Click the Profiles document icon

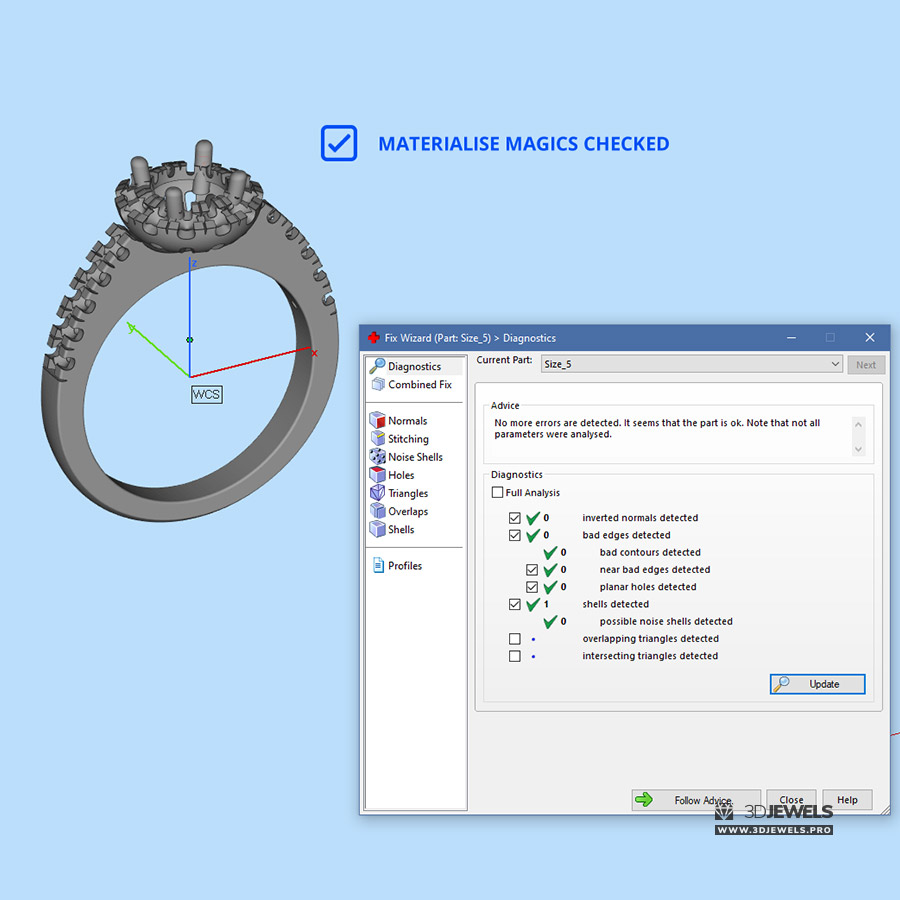coord(378,565)
